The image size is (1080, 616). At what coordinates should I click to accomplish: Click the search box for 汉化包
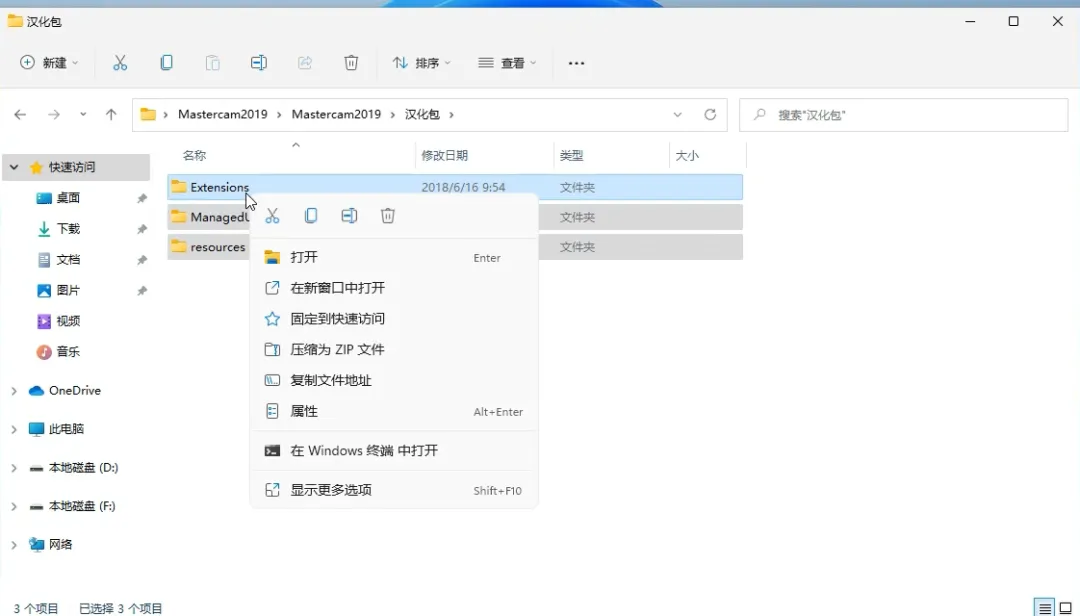click(x=904, y=115)
